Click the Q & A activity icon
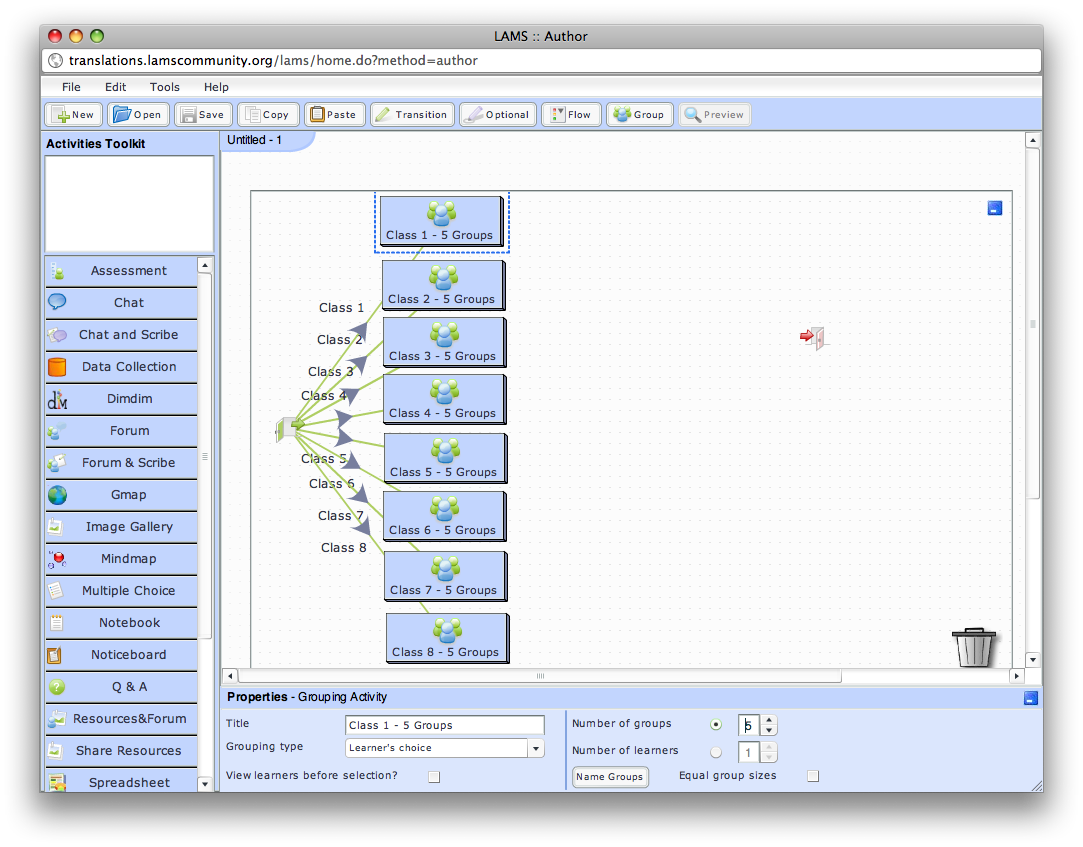Screen dimensions: 1083x847 pos(58,687)
